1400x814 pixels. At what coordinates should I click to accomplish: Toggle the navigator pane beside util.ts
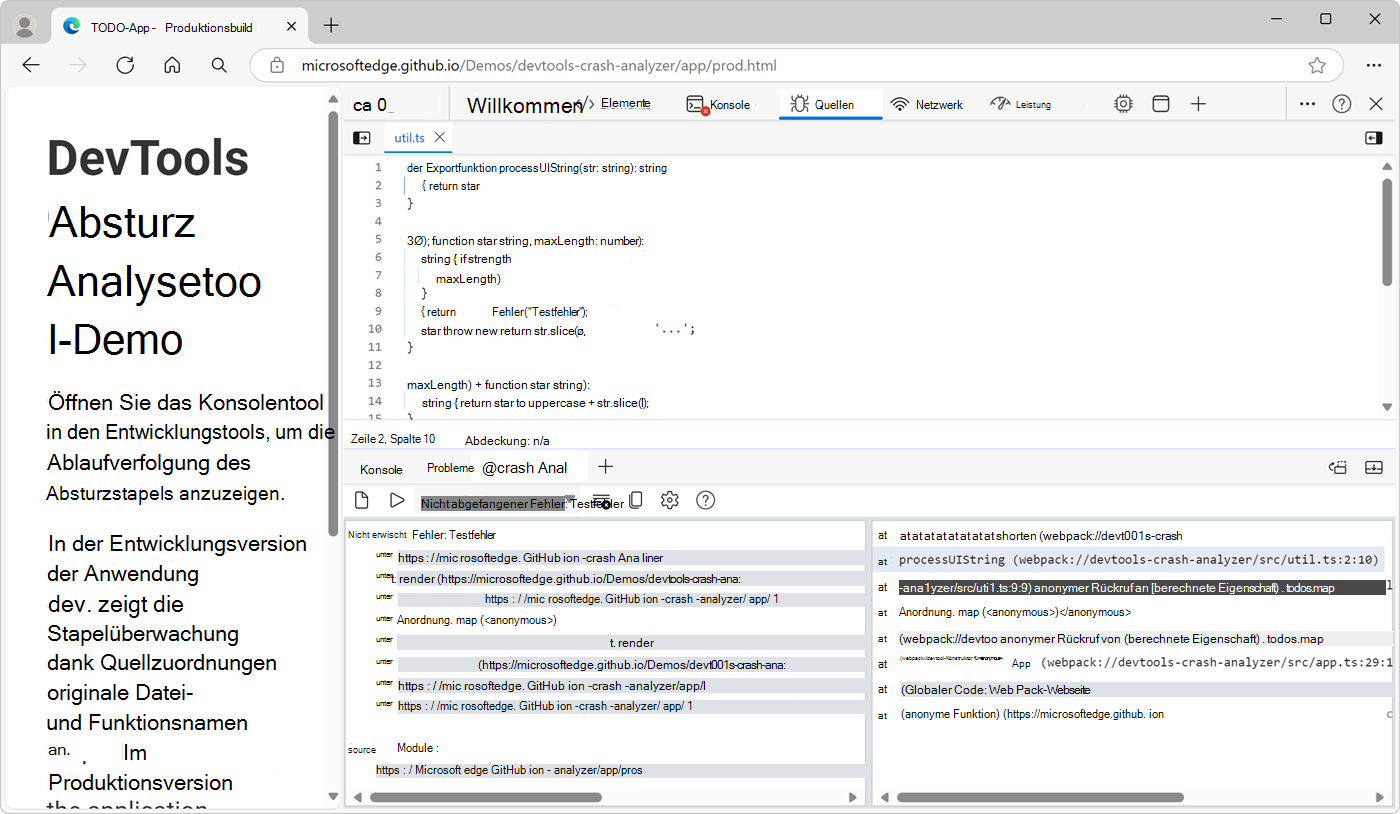pos(361,137)
